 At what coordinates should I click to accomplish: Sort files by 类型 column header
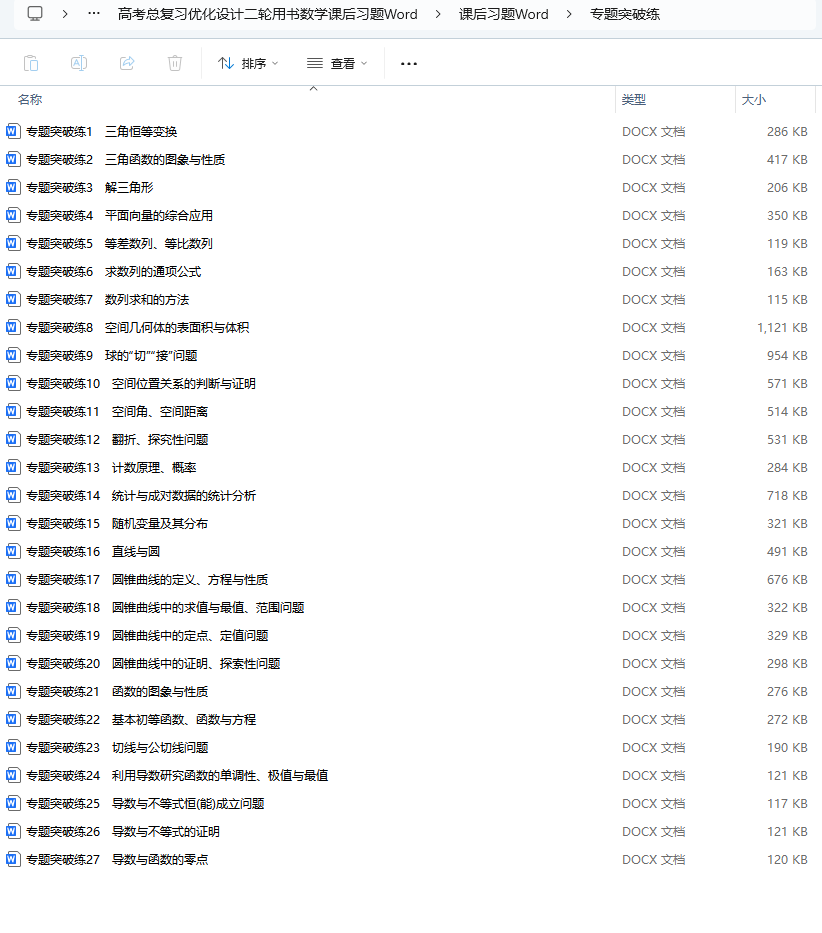tap(634, 100)
